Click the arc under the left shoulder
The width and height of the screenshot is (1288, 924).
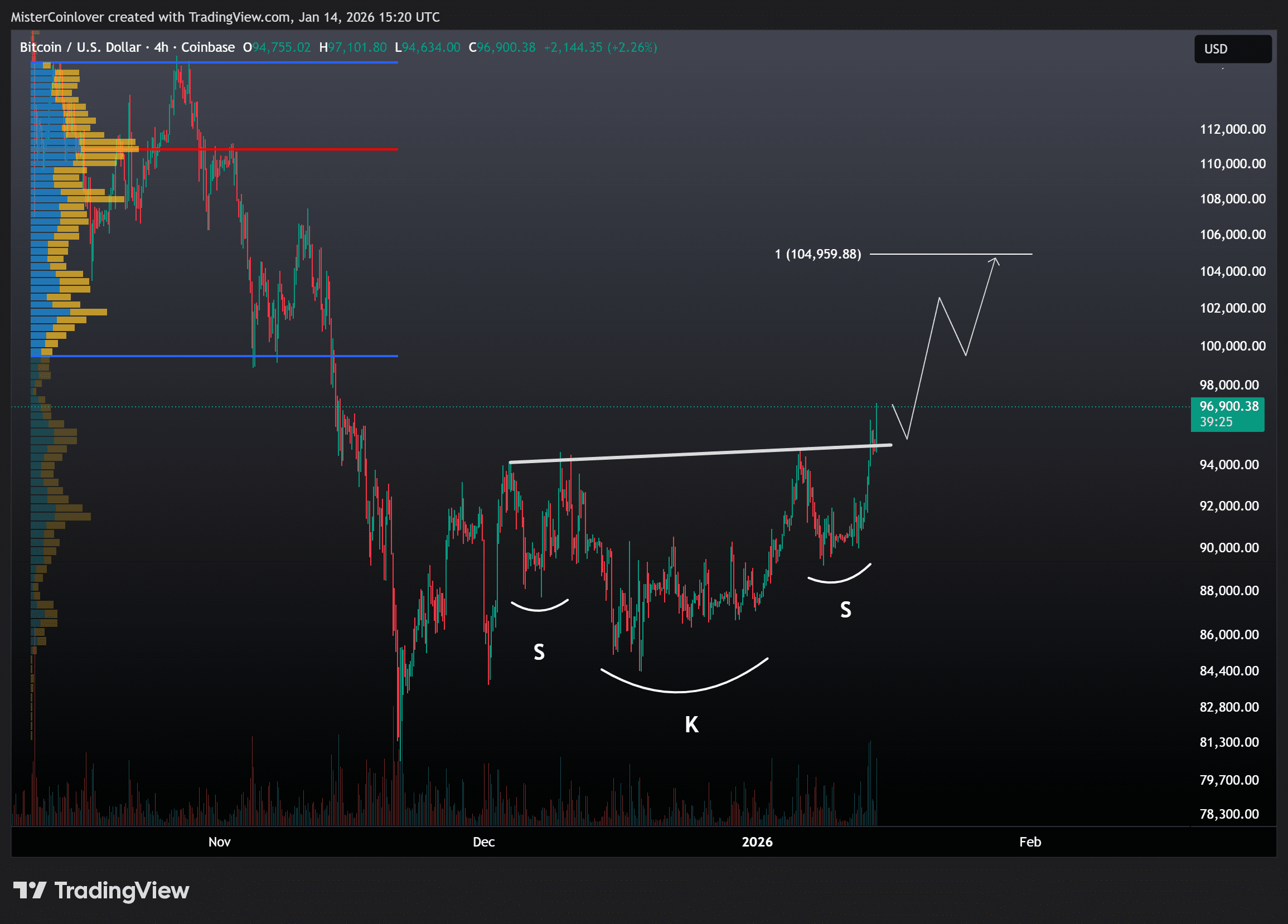(539, 610)
